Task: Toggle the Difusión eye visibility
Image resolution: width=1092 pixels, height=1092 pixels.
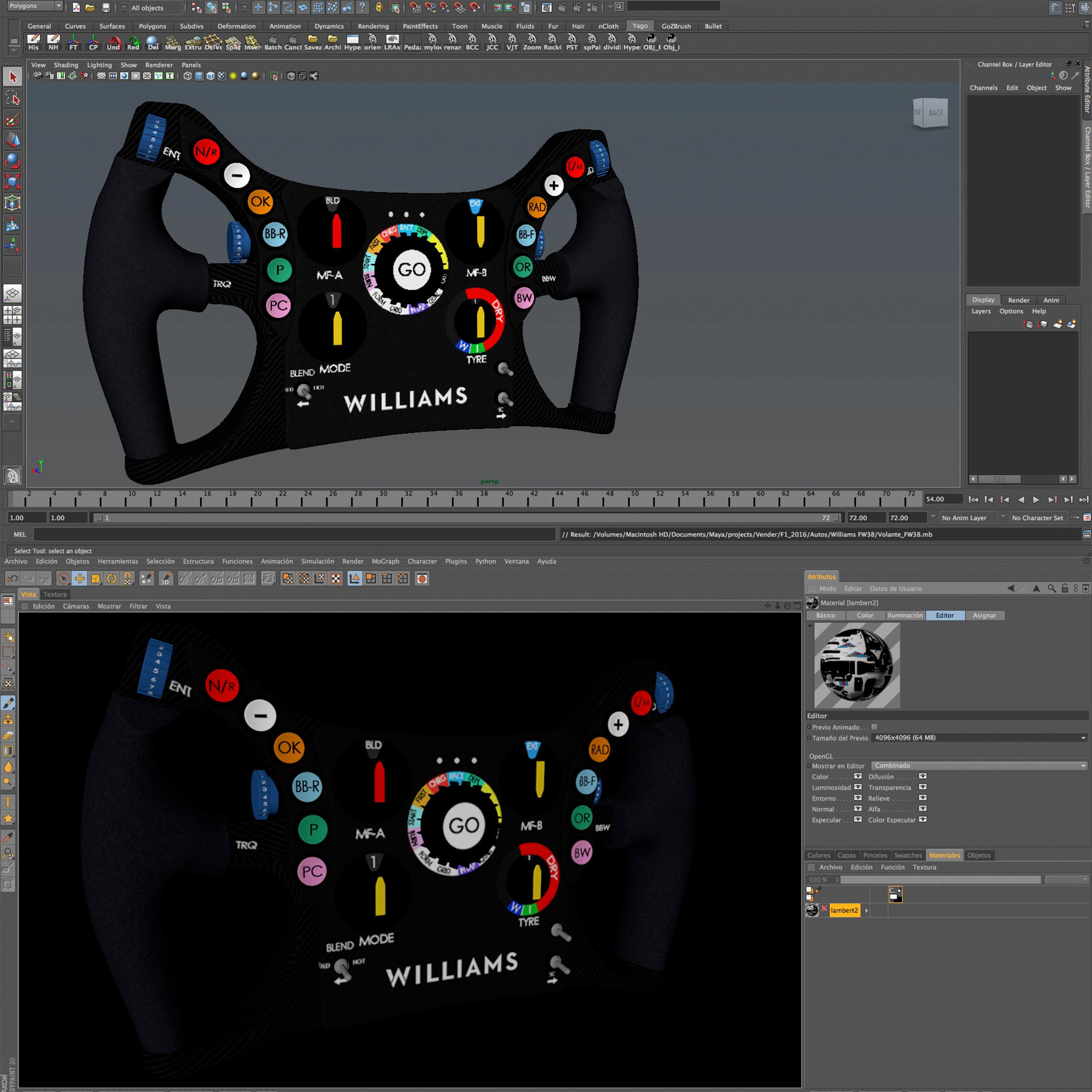Action: coord(923,776)
